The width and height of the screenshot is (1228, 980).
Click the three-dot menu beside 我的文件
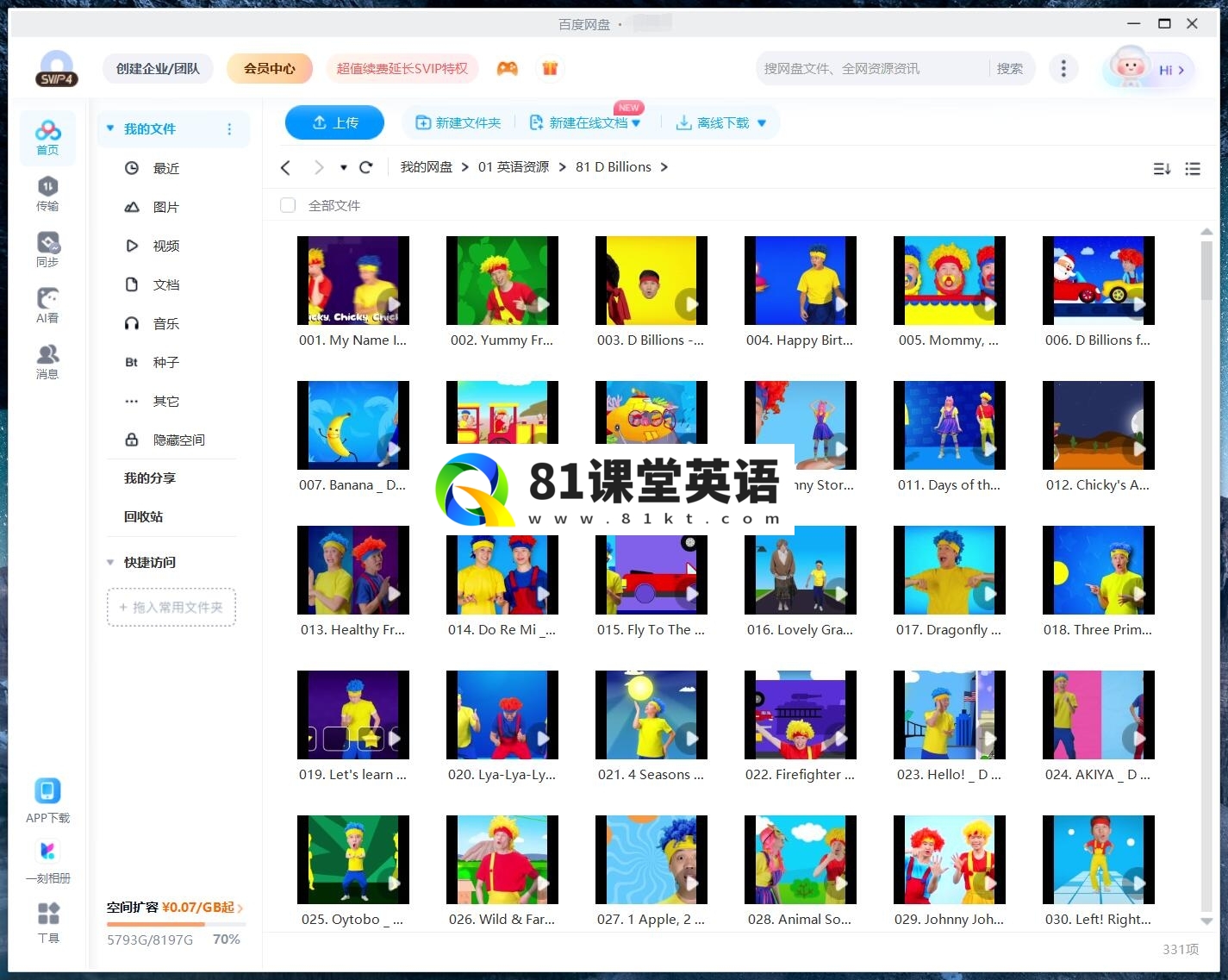point(229,129)
